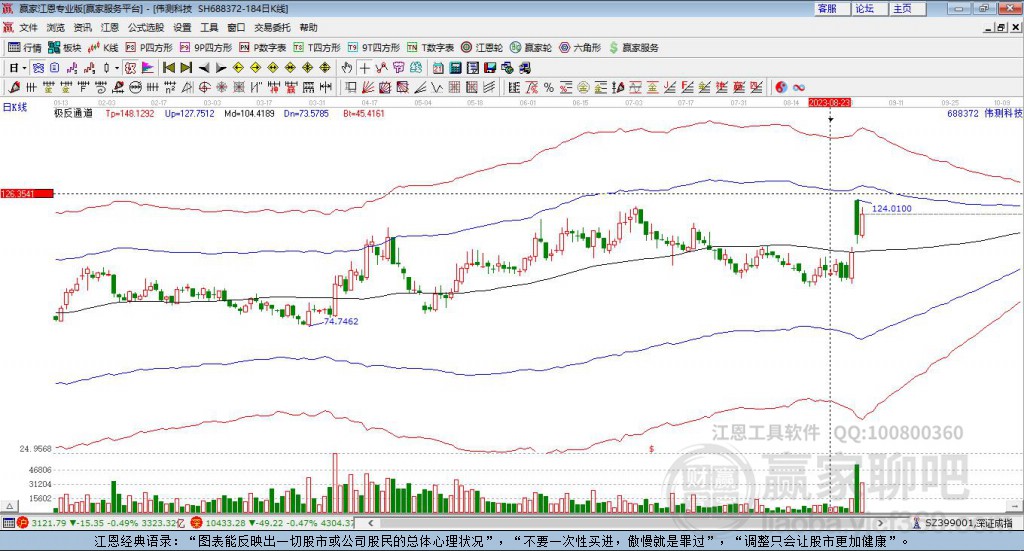Viewport: 1024px width, 551px height.
Task: Click the 客服 customer service button
Action: click(x=827, y=8)
